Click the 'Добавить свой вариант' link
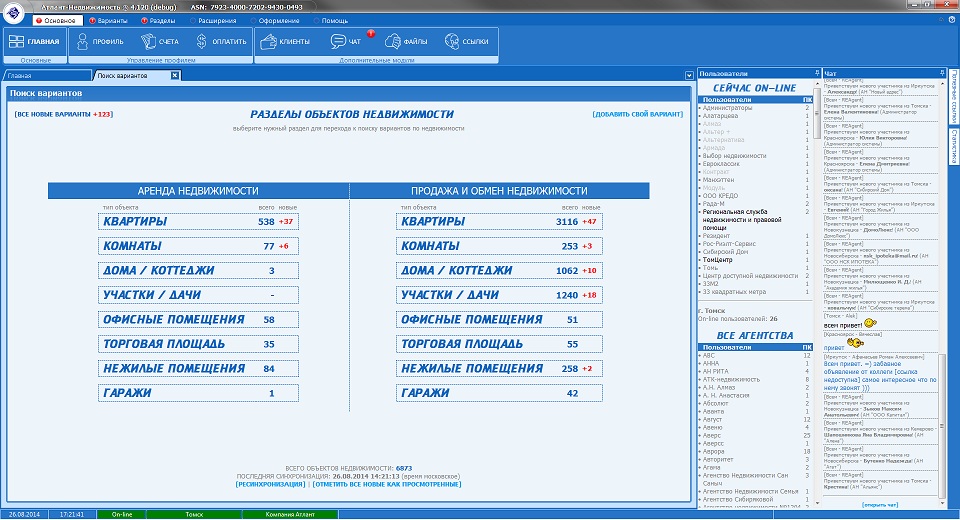 637,115
